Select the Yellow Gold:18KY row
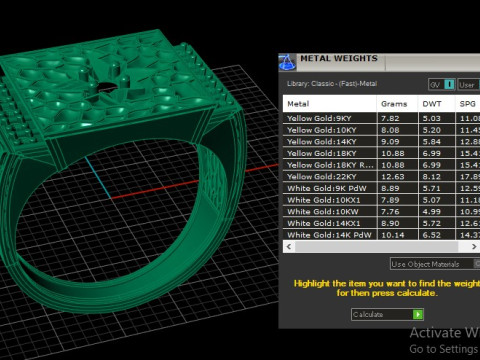This screenshot has width=480, height=360. (381, 153)
